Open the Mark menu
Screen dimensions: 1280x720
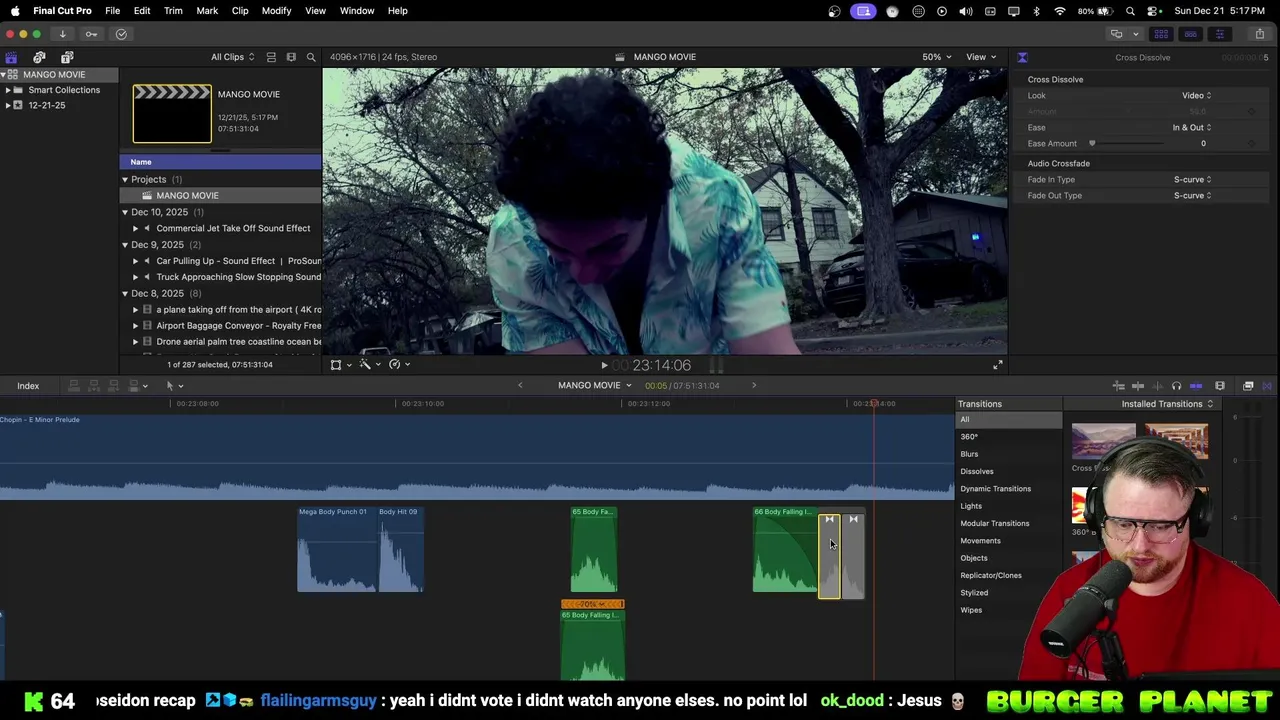[x=207, y=11]
